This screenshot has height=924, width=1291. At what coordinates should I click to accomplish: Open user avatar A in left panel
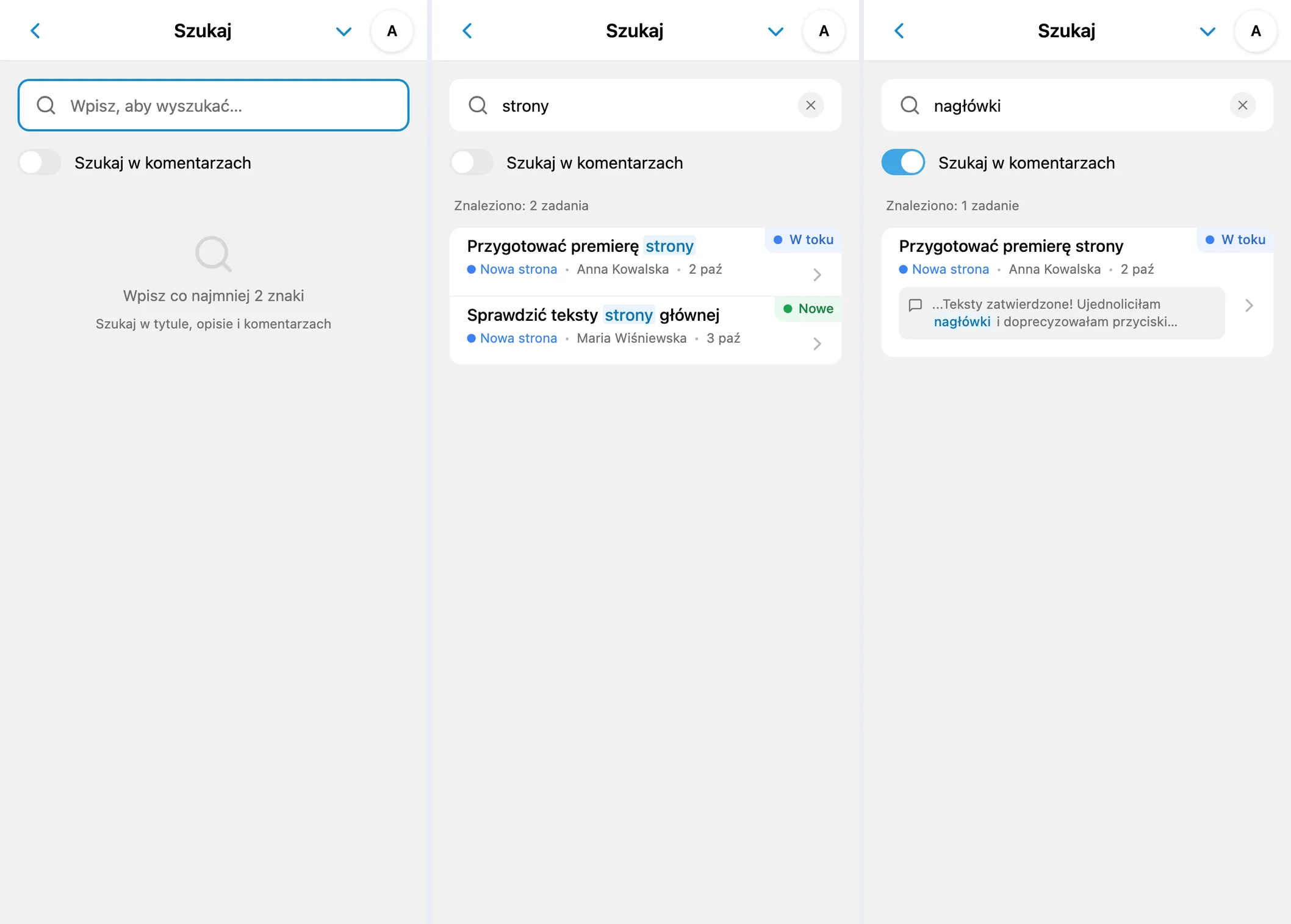tap(392, 31)
